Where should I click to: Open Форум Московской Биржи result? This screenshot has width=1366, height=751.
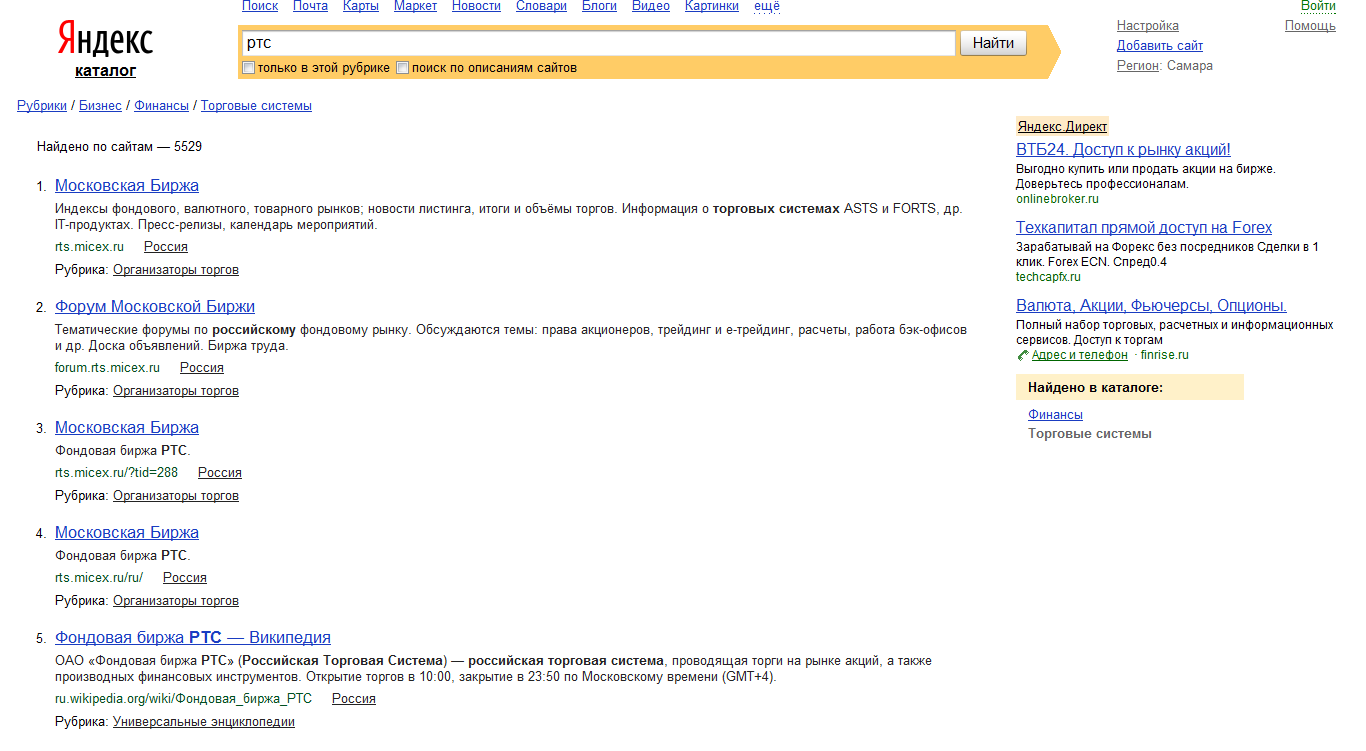155,307
